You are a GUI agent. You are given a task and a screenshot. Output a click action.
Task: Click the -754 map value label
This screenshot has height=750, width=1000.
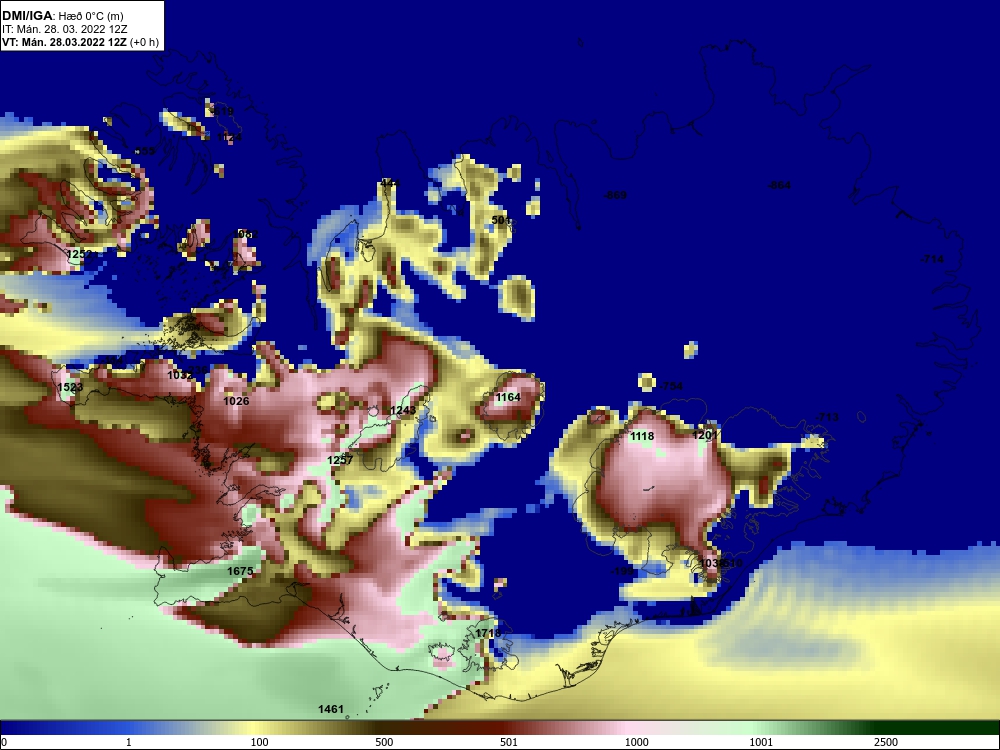pyautogui.click(x=671, y=386)
